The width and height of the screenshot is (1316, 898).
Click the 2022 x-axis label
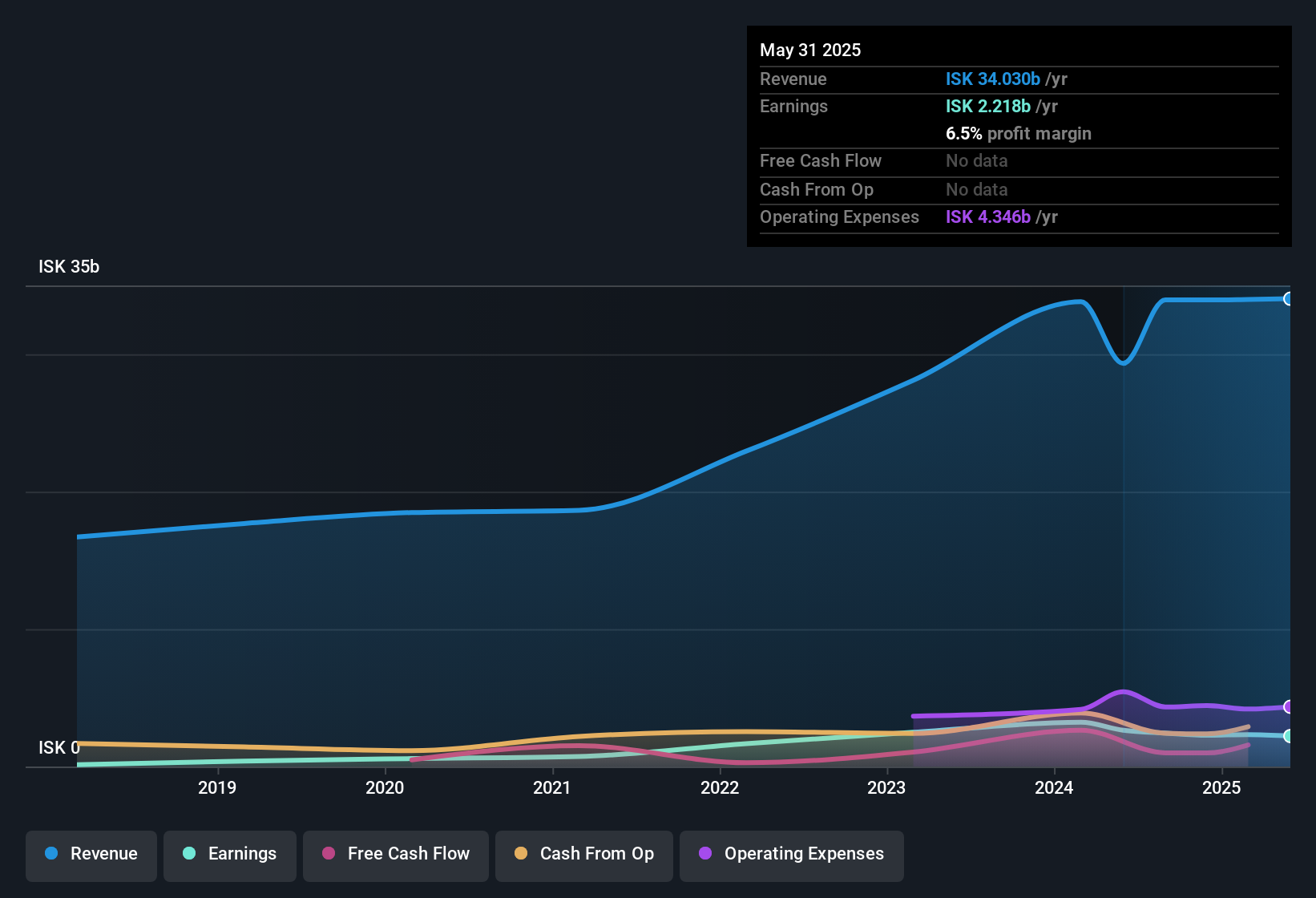(720, 787)
